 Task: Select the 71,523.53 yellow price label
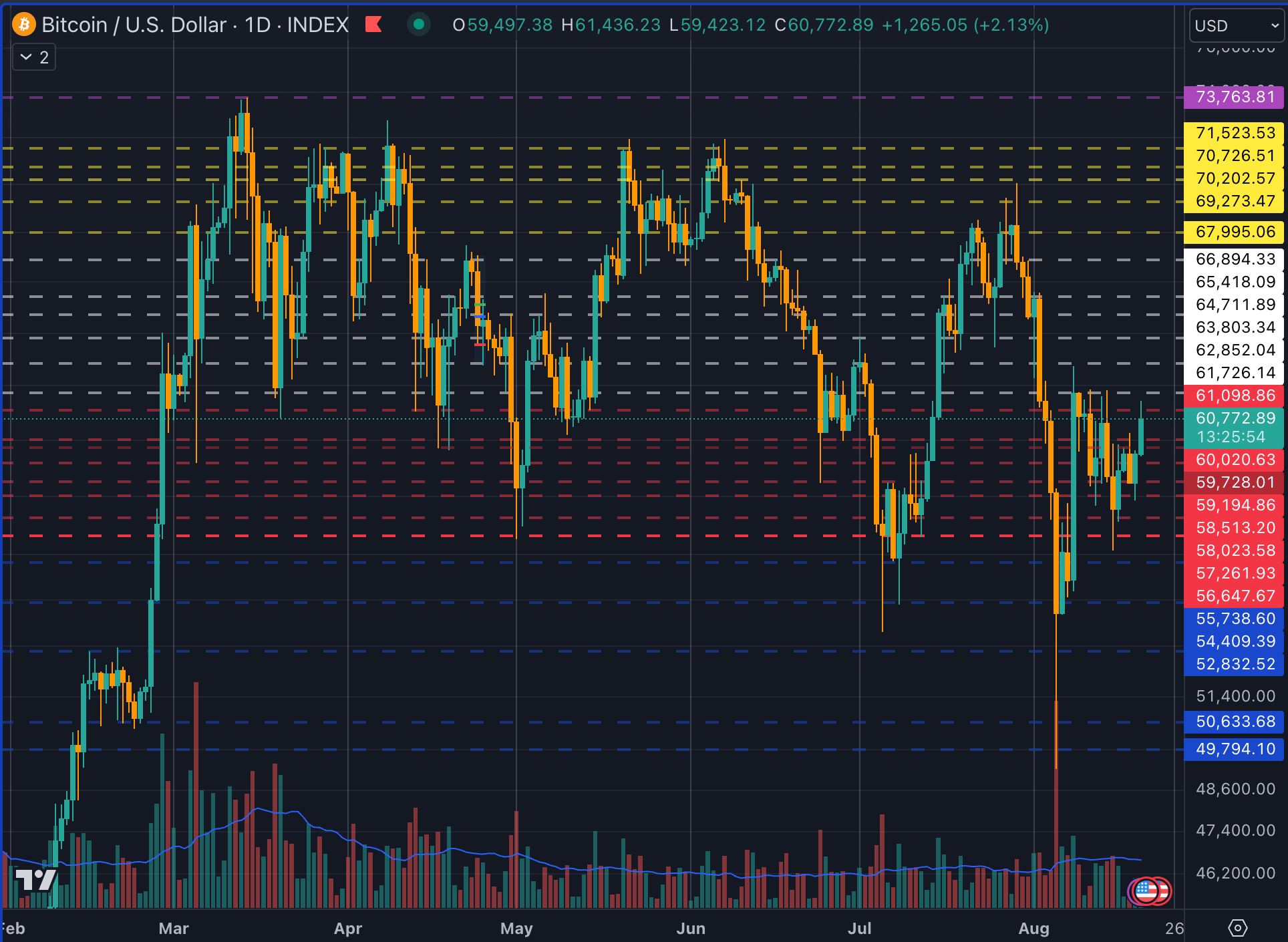click(1234, 133)
